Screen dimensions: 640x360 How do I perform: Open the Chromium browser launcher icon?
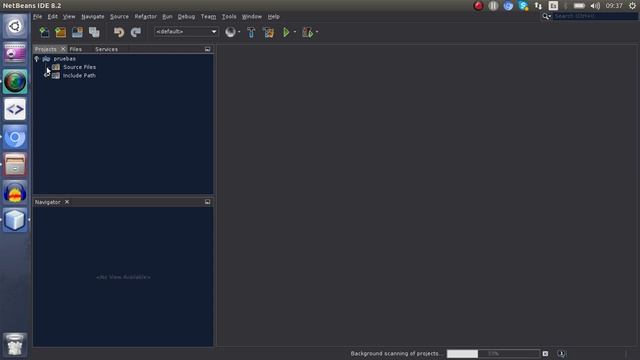[x=15, y=138]
